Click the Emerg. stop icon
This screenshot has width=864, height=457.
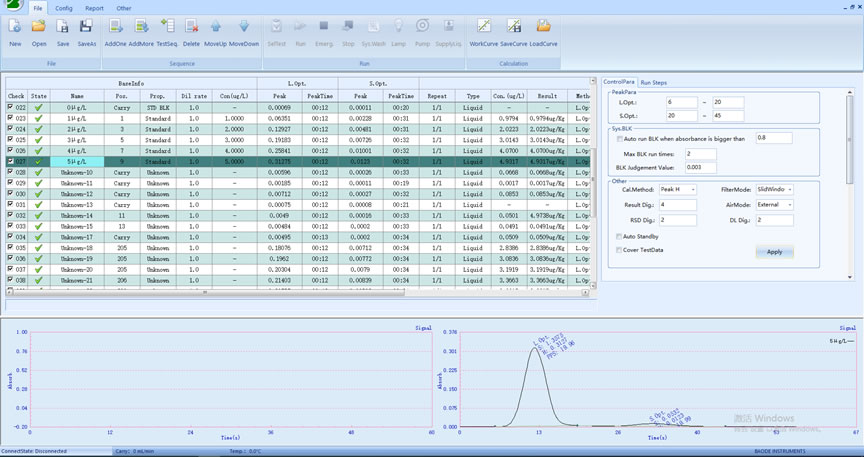(324, 26)
